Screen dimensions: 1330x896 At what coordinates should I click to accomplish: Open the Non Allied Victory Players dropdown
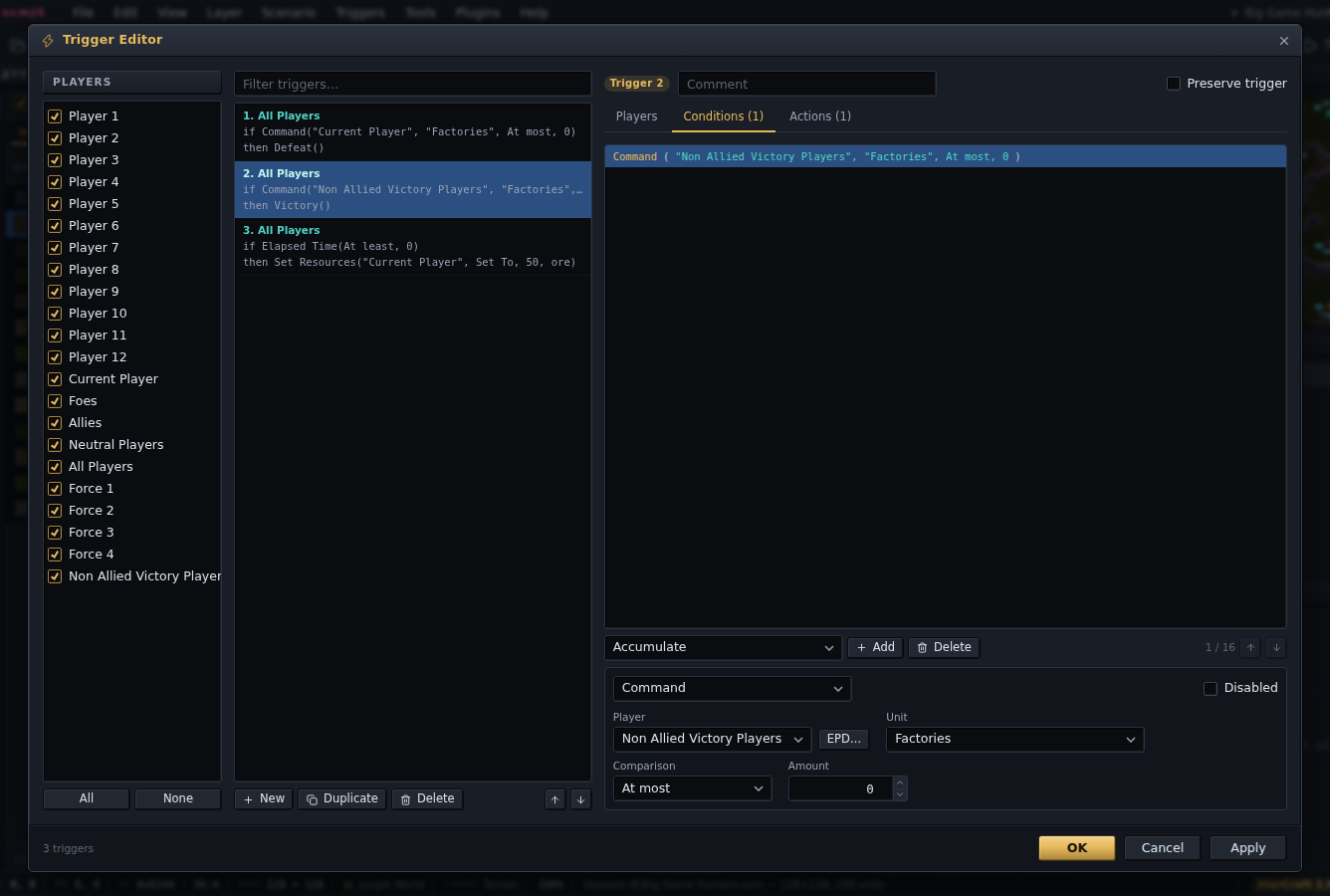tap(712, 739)
